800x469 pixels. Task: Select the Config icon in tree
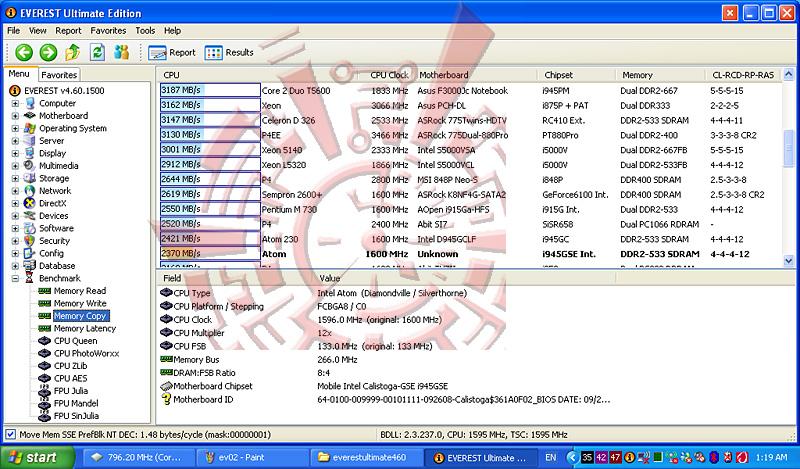coord(30,253)
